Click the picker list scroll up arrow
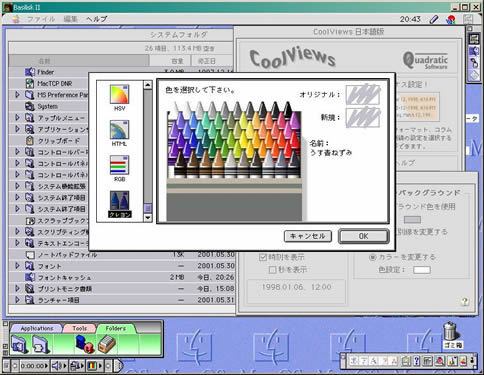The image size is (484, 375). click(148, 85)
